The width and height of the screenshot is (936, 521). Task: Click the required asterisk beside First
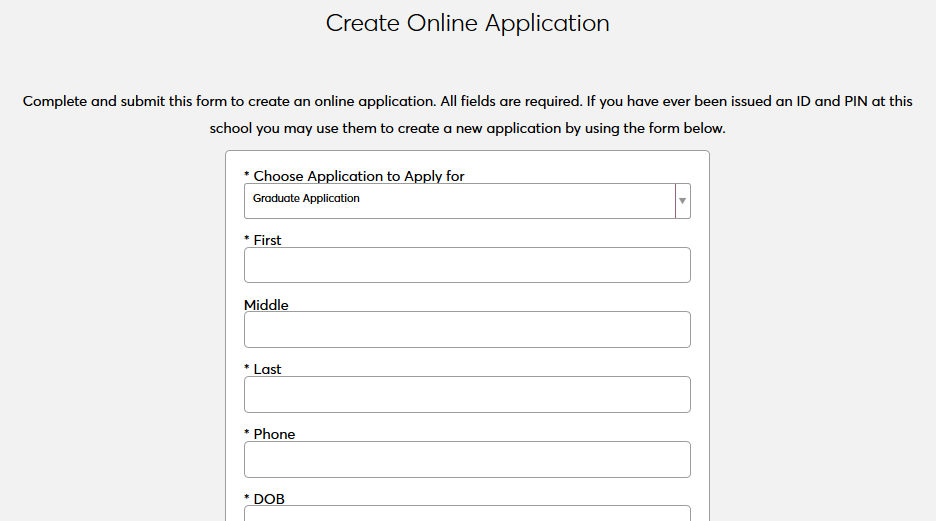coord(247,240)
